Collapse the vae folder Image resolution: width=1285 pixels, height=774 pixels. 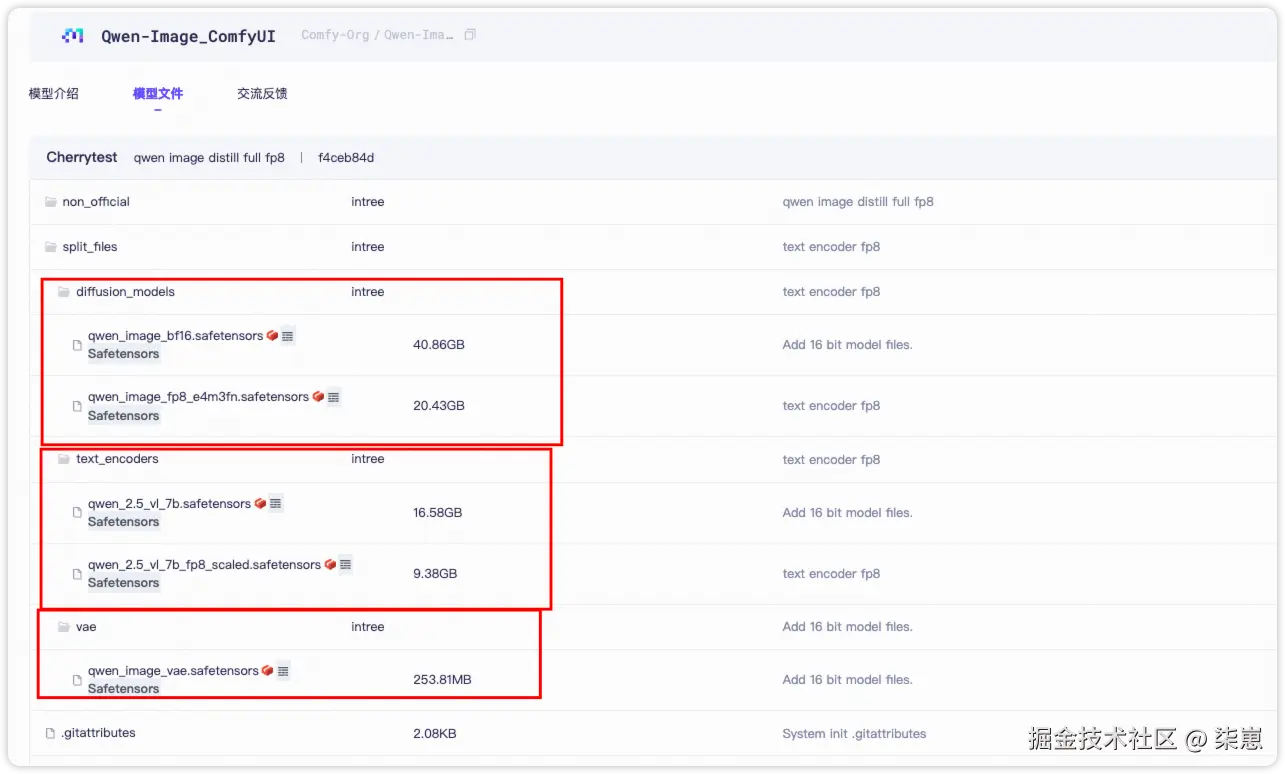pos(86,627)
